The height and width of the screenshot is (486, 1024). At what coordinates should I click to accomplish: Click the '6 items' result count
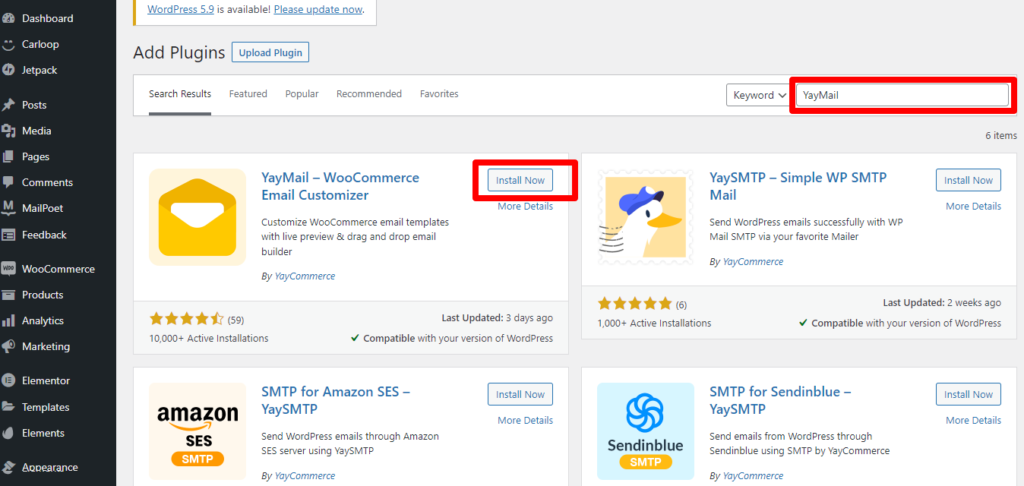coord(1001,136)
